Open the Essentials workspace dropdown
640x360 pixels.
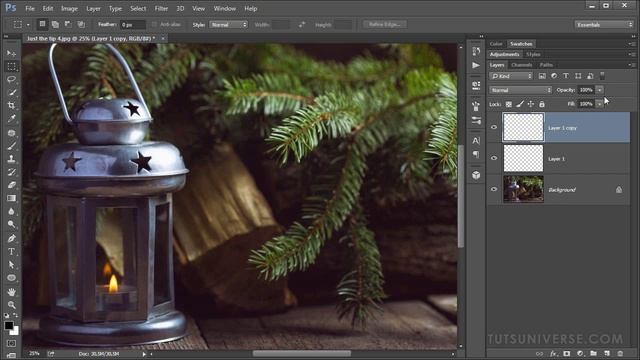[604, 24]
